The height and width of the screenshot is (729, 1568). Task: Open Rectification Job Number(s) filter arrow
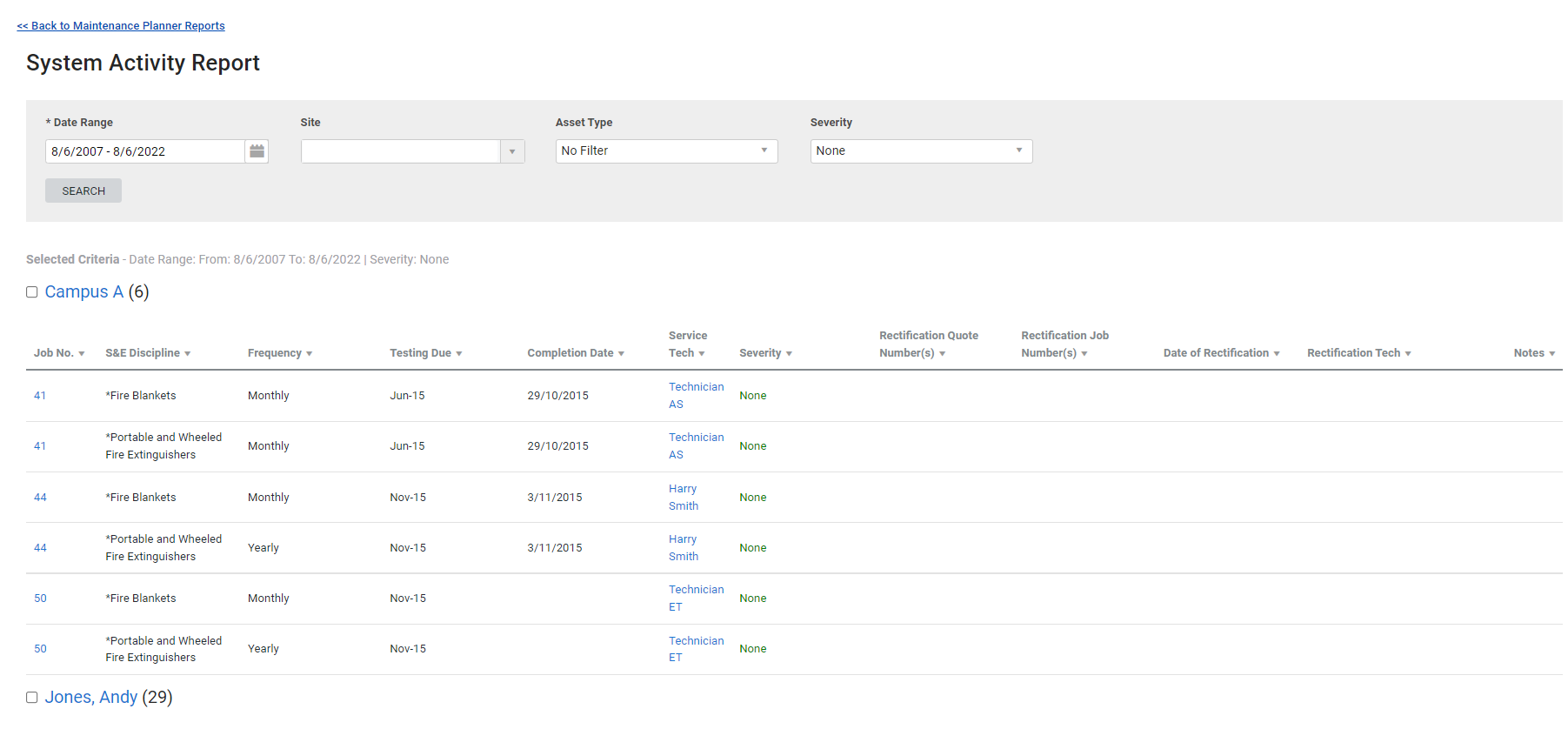pos(1084,354)
